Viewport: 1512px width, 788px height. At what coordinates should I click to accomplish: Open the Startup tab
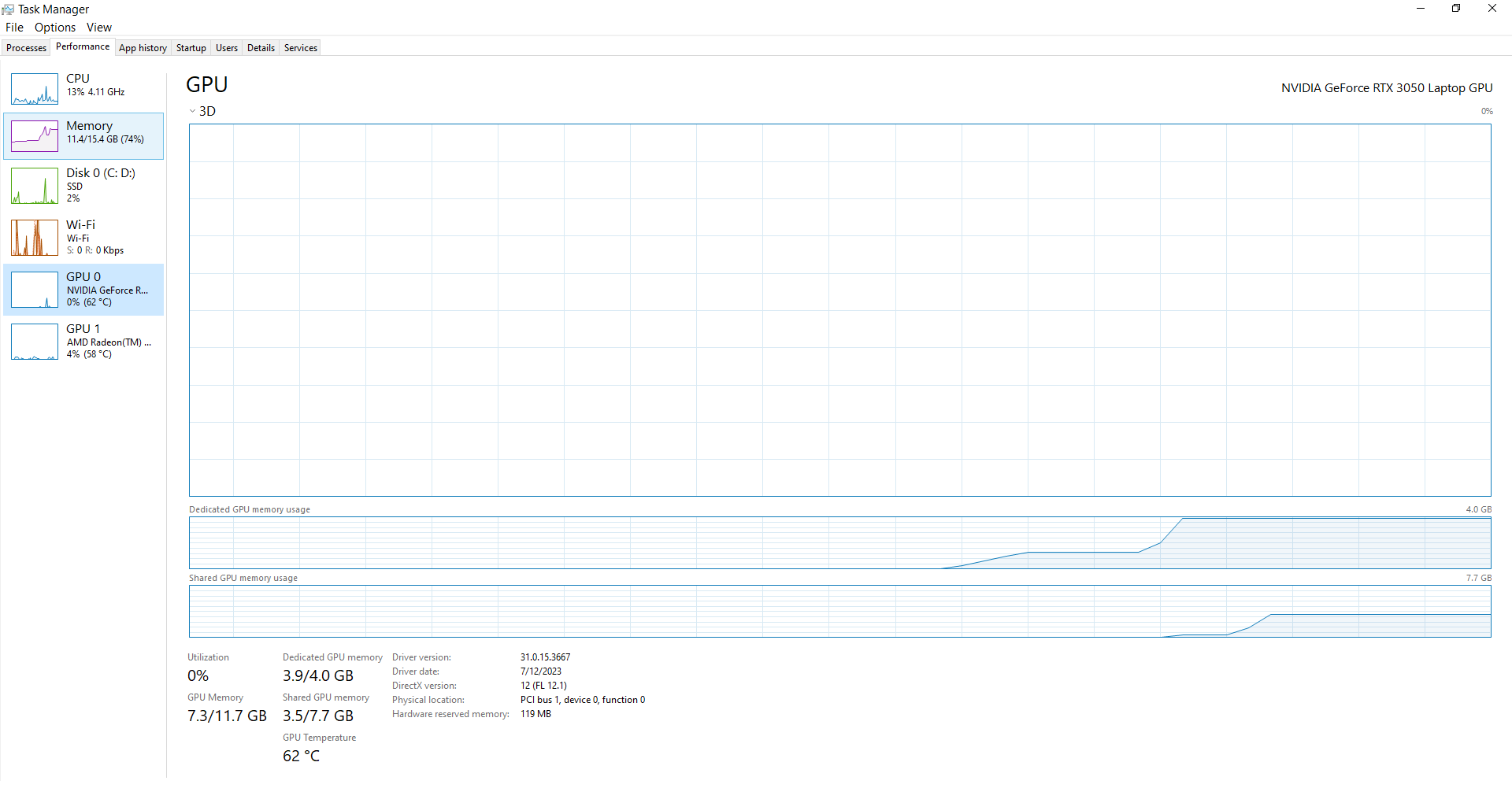(191, 47)
